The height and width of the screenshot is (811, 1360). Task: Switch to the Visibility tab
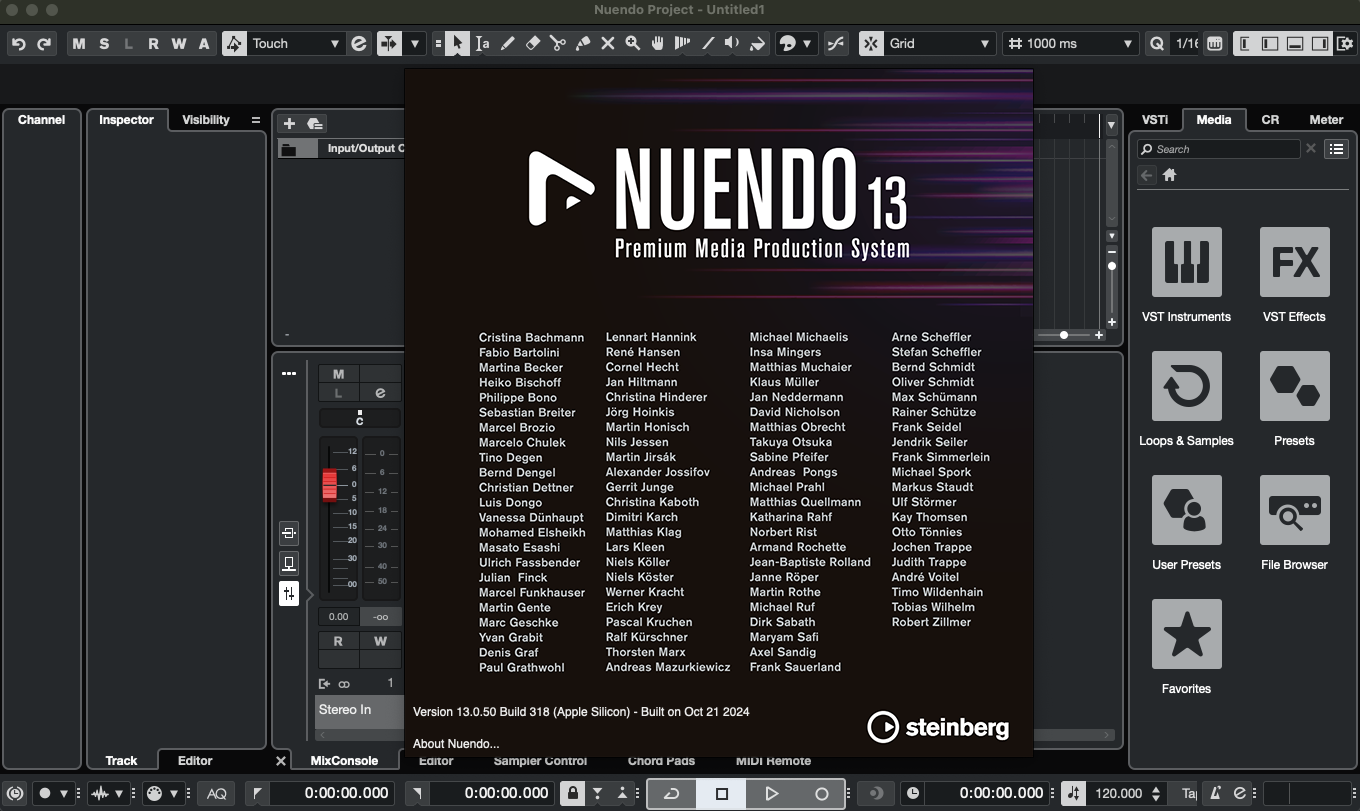click(x=206, y=120)
